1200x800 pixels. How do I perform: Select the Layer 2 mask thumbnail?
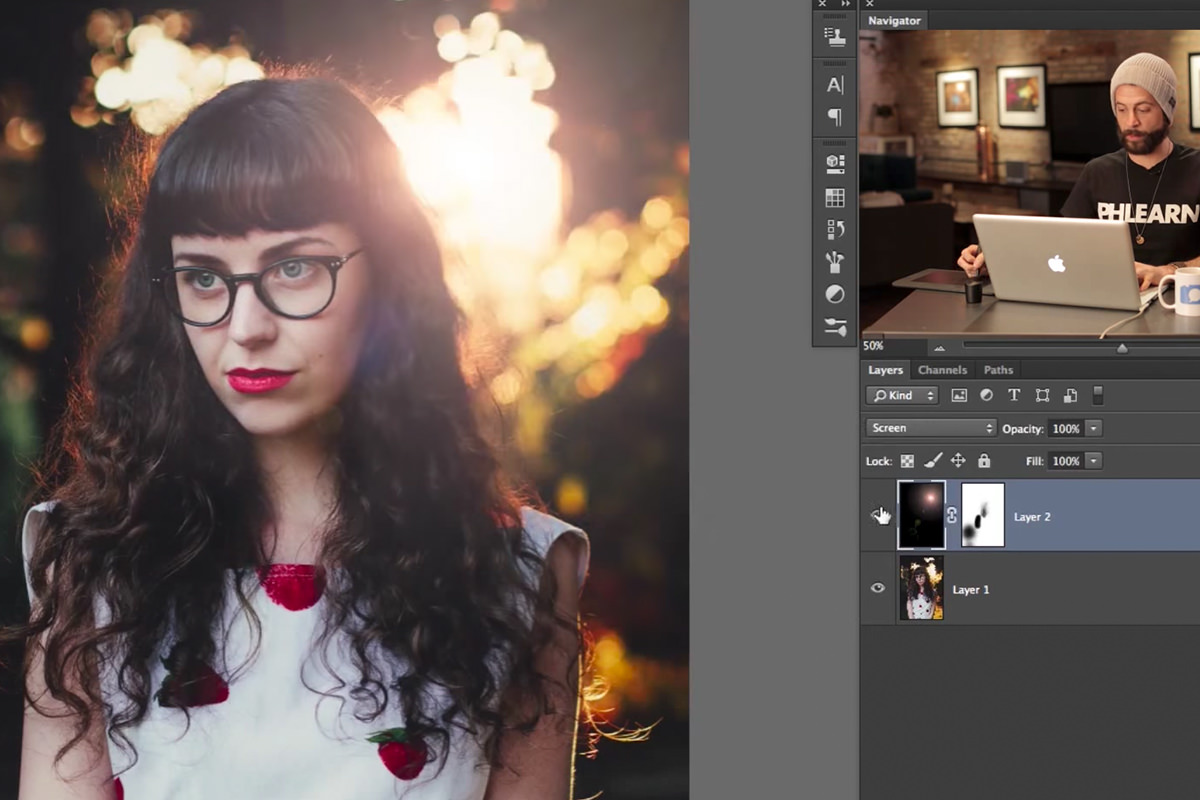coord(982,515)
